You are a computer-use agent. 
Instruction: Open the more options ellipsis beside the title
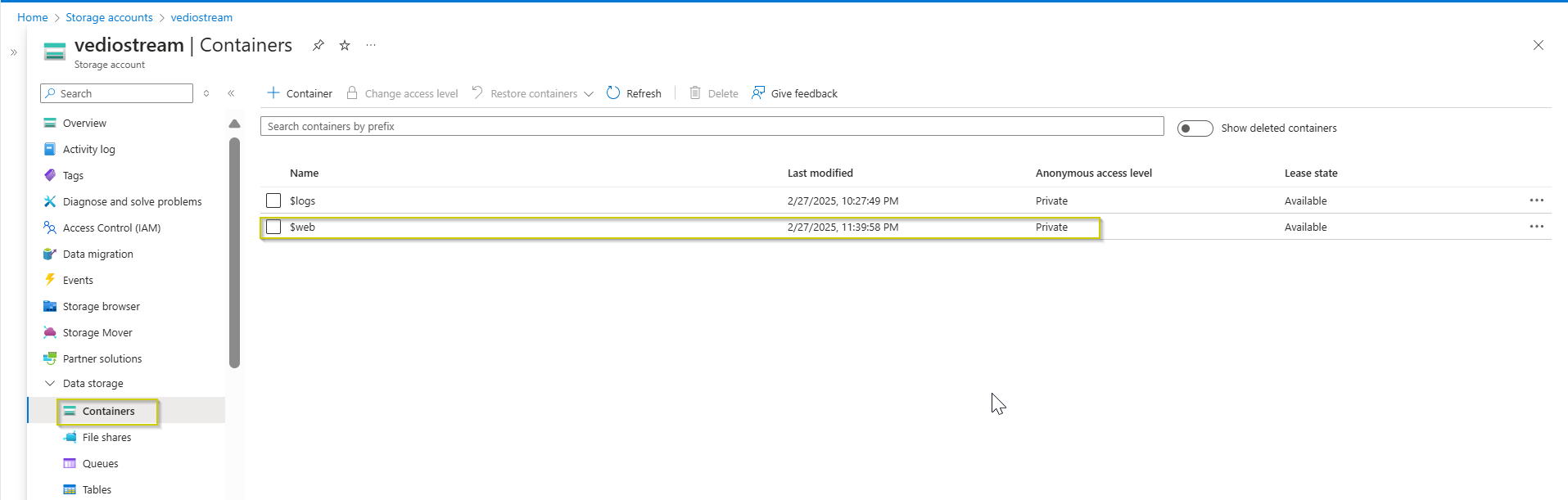click(x=371, y=45)
